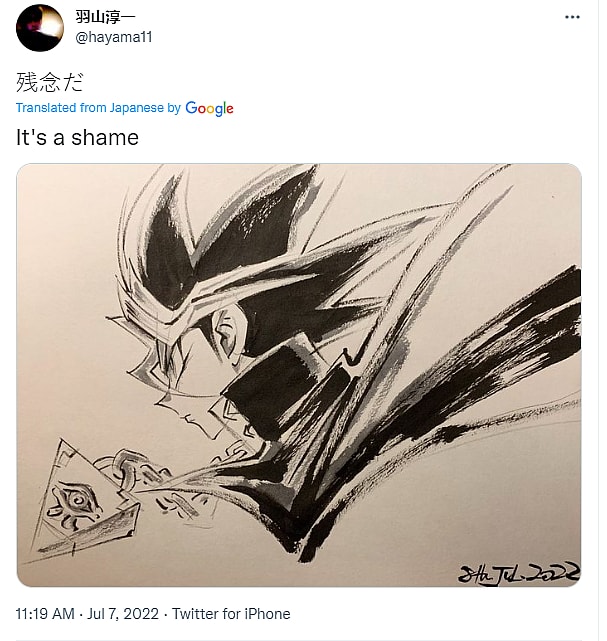The image size is (607, 641).
Task: Open the attached ink drawing image
Action: [299, 374]
